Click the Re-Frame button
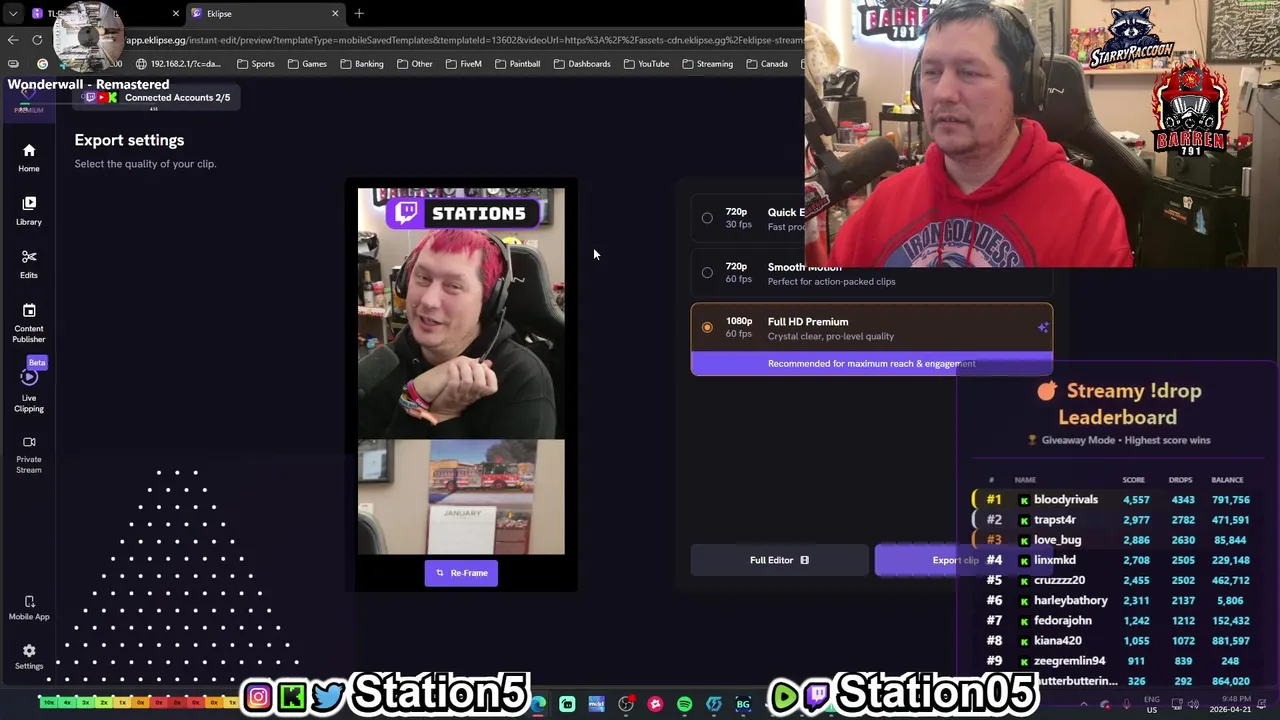This screenshot has height=720, width=1280. coord(461,573)
